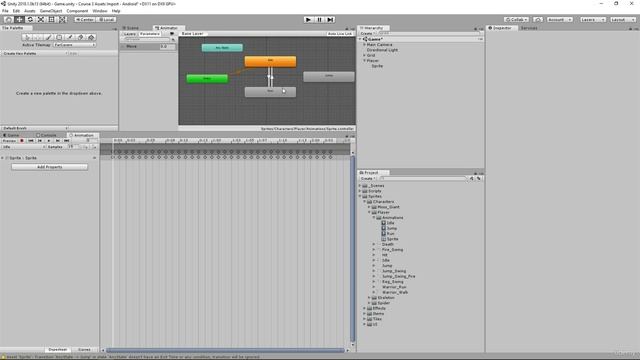Open the Animator Layers tab
This screenshot has height=360, width=640.
[129, 34]
